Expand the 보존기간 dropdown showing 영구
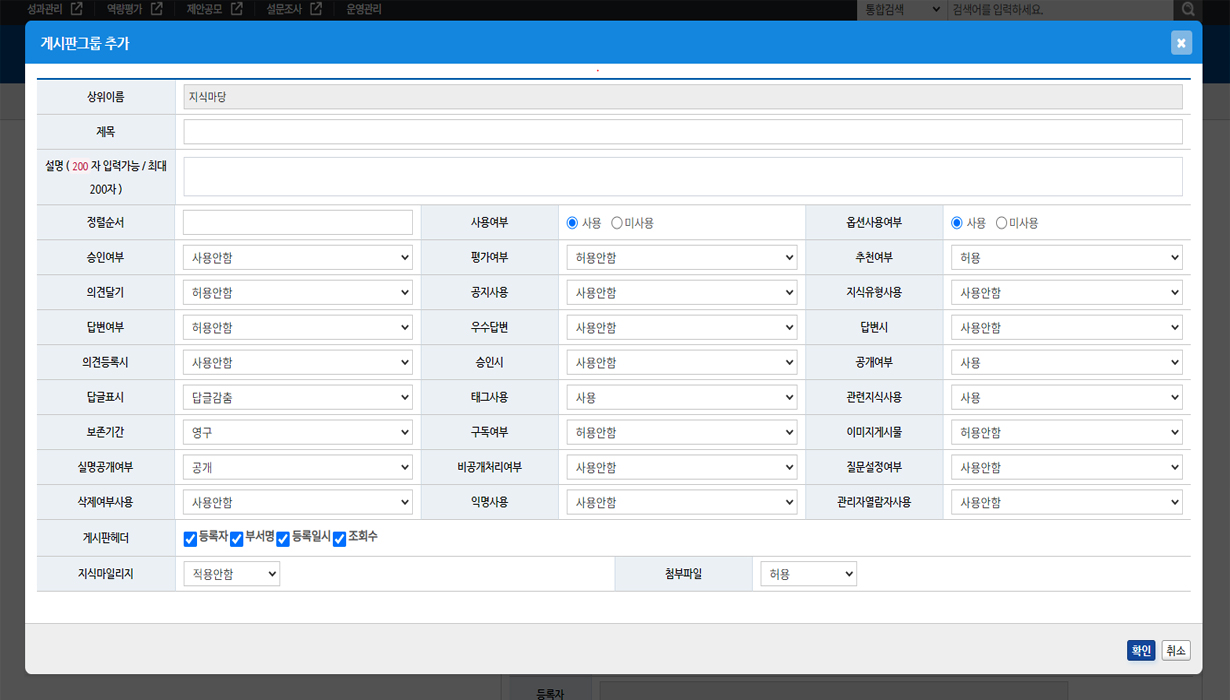Viewport: 1230px width, 700px height. point(298,433)
